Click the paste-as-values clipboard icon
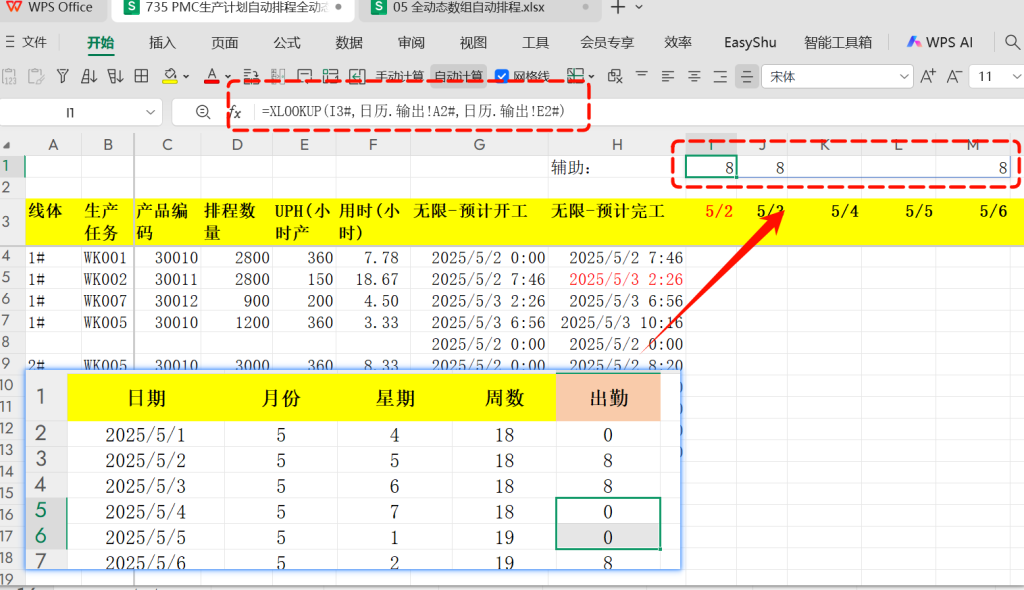The height and width of the screenshot is (590, 1024). [9, 76]
